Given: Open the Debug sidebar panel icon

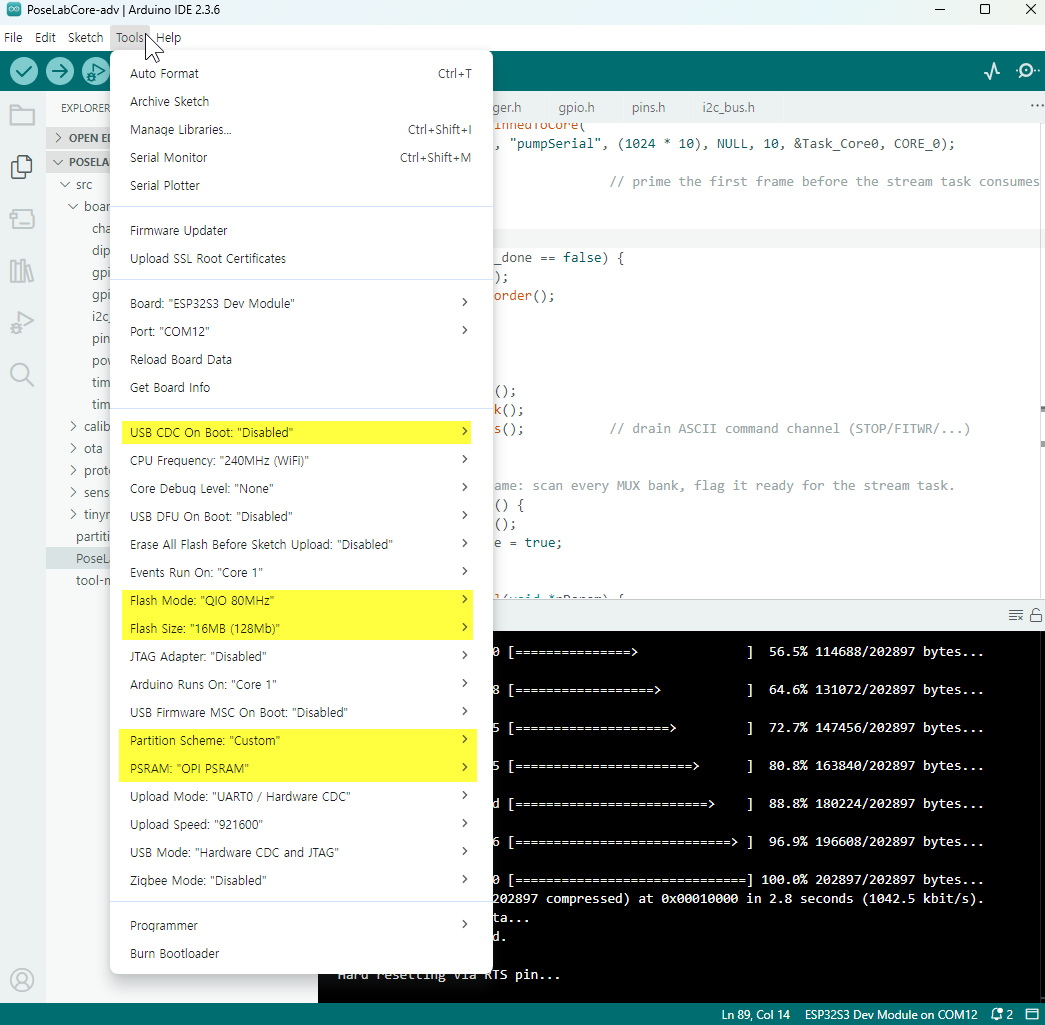Looking at the screenshot, I should click(x=22, y=323).
